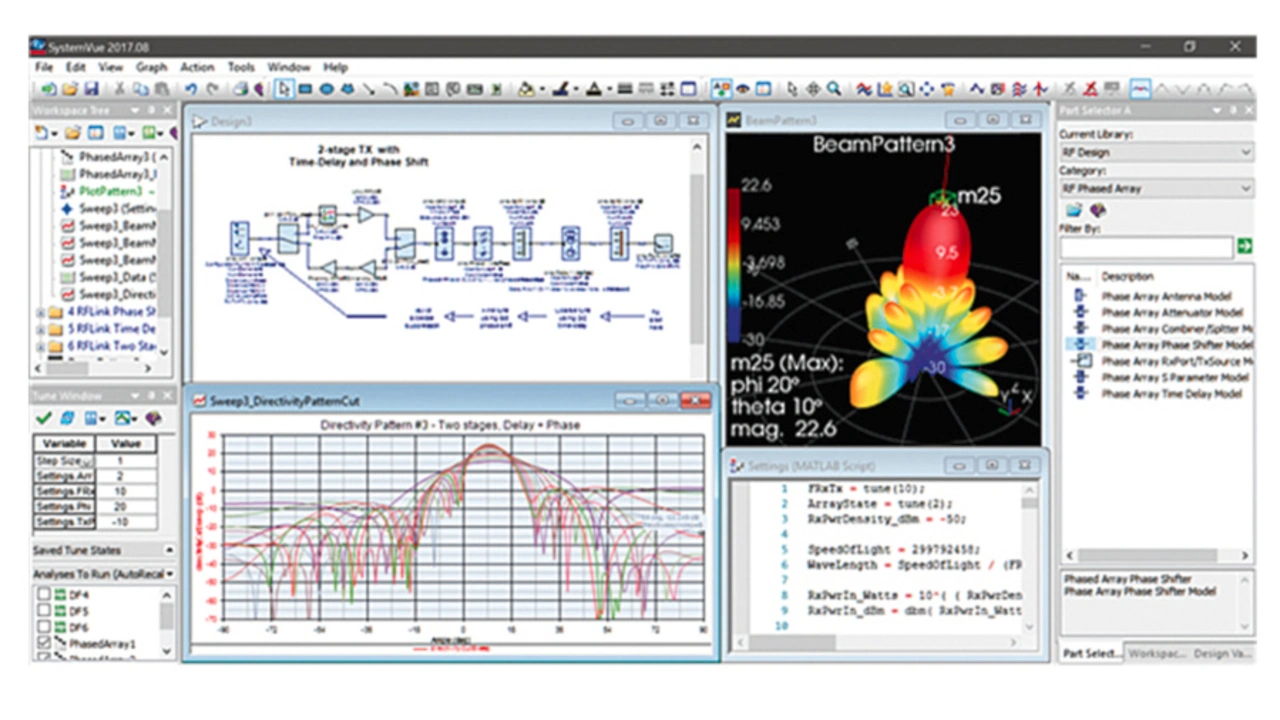The height and width of the screenshot is (720, 1280).
Task: Open Workspace Tree panel options arrow
Action: pyautogui.click(x=137, y=109)
